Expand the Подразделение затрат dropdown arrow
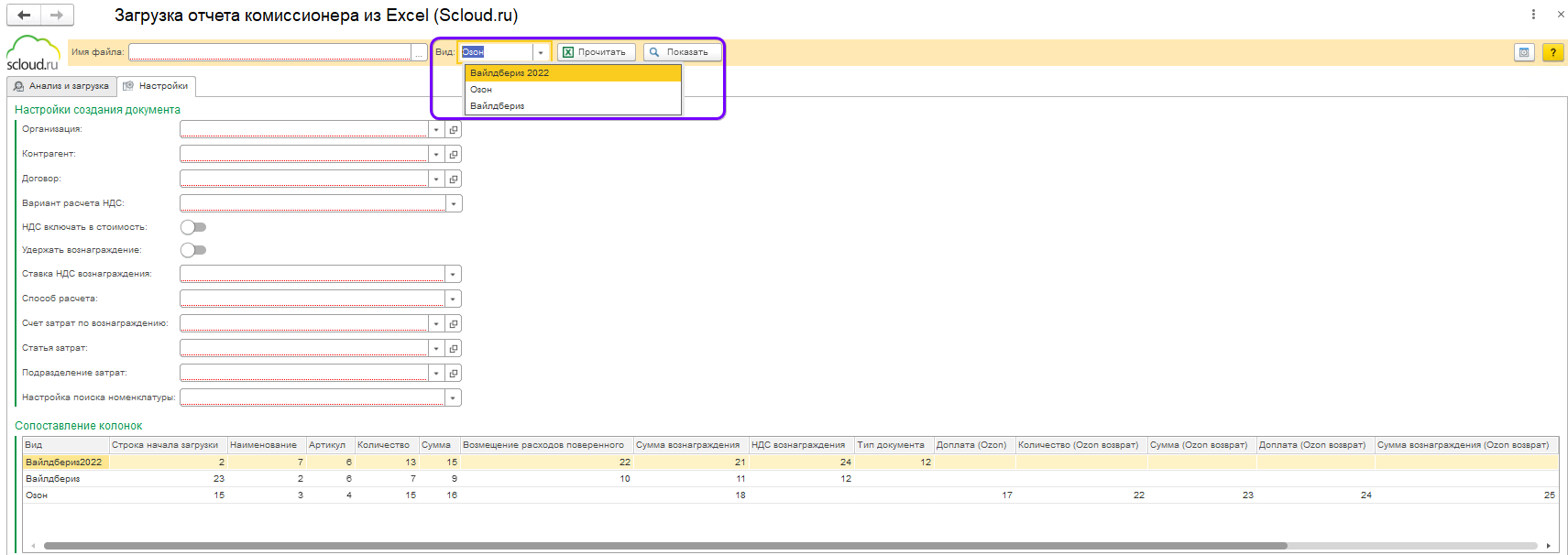This screenshot has width=1568, height=555. click(436, 373)
